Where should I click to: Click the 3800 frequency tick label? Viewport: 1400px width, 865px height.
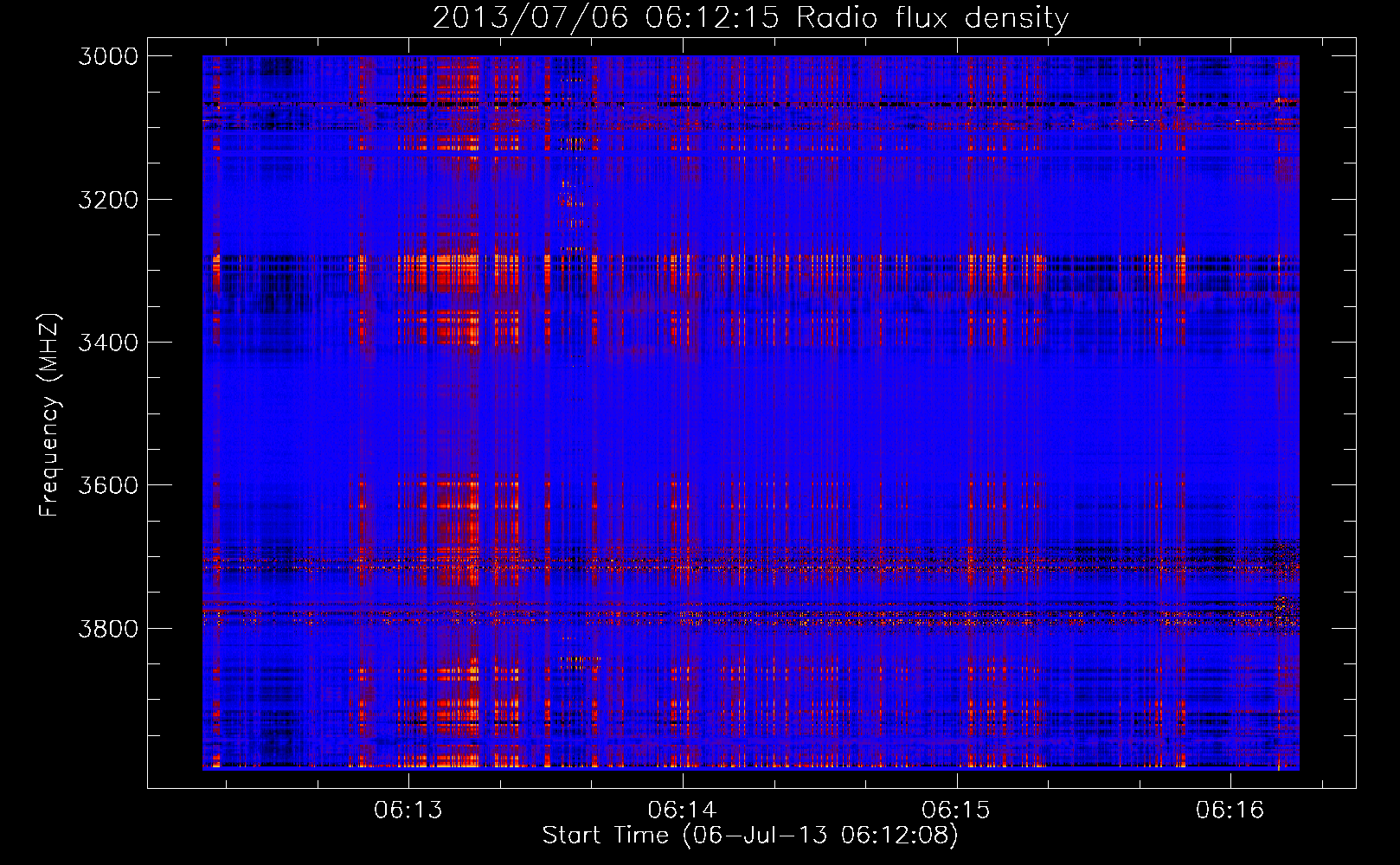[x=108, y=628]
